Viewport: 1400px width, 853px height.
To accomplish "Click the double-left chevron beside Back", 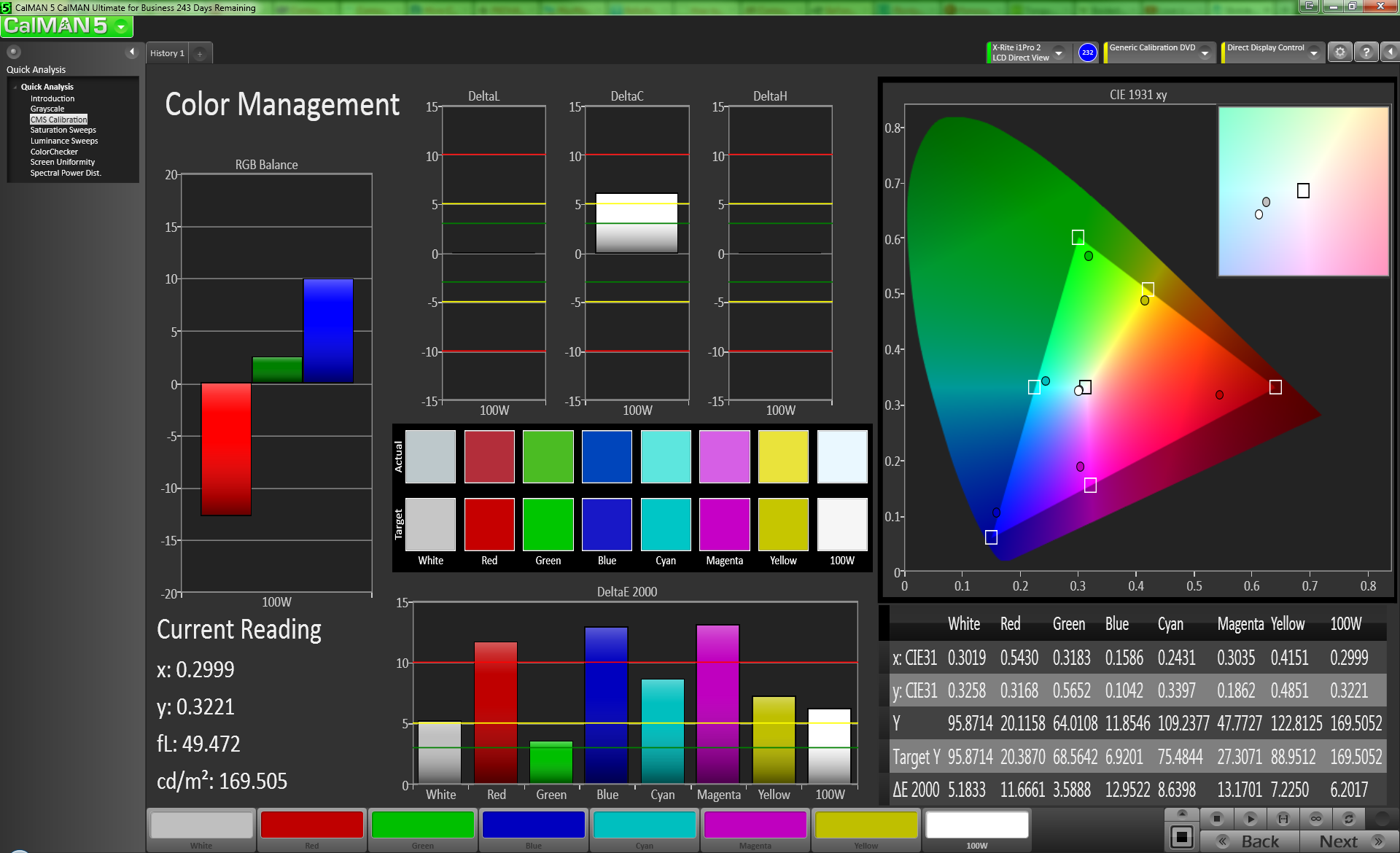I will pos(1223,841).
